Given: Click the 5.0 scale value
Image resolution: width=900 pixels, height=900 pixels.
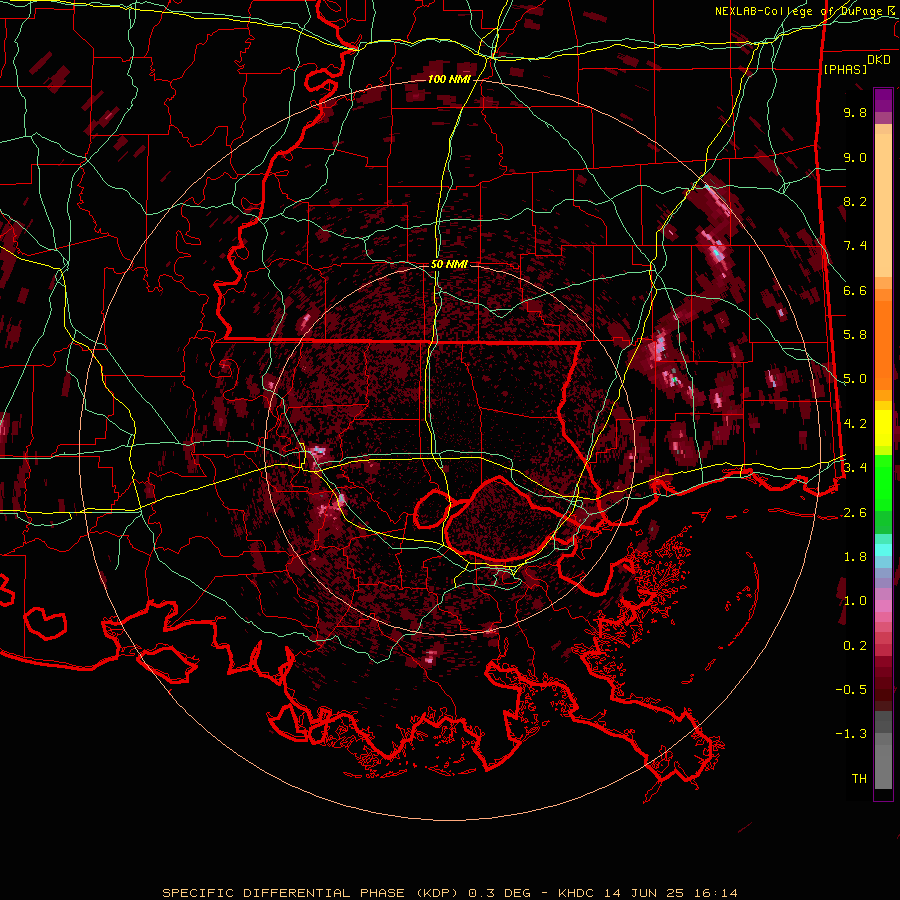Looking at the screenshot, I should pos(855,379).
